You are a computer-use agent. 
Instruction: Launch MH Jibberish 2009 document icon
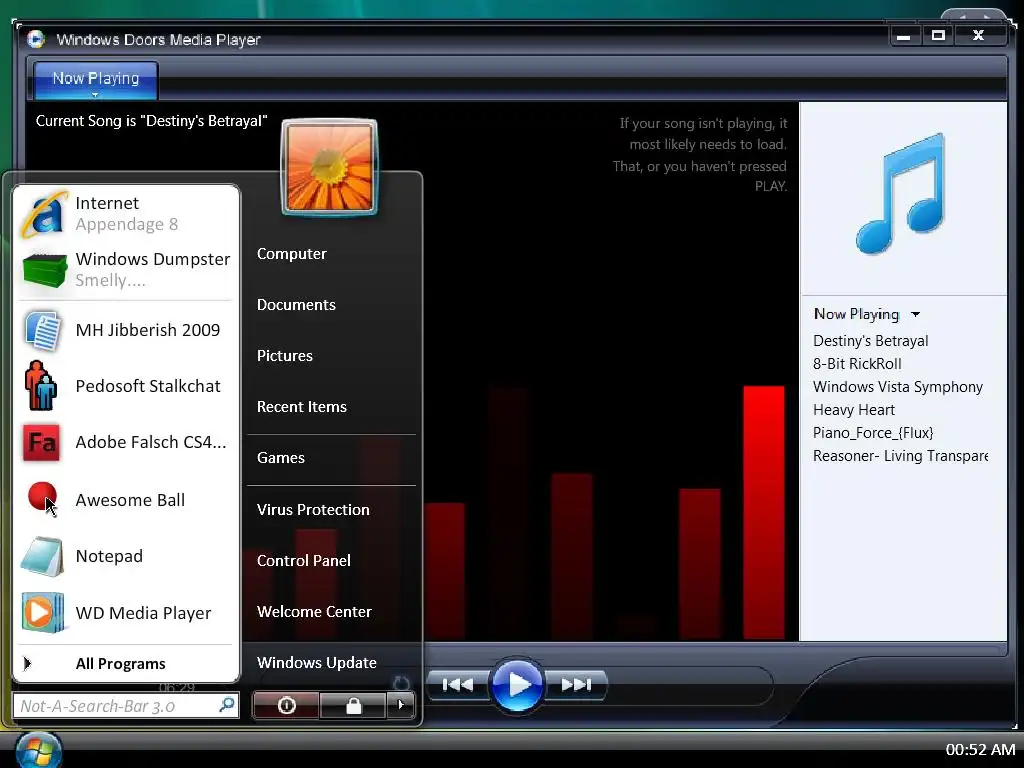(x=43, y=330)
